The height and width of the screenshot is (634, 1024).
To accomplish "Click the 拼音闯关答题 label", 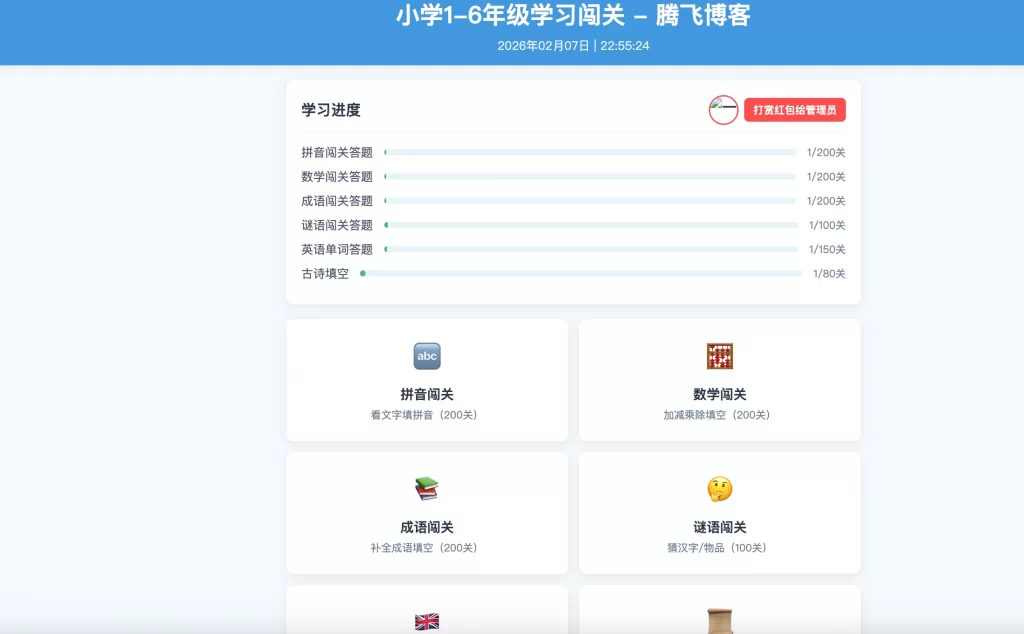I will point(337,152).
